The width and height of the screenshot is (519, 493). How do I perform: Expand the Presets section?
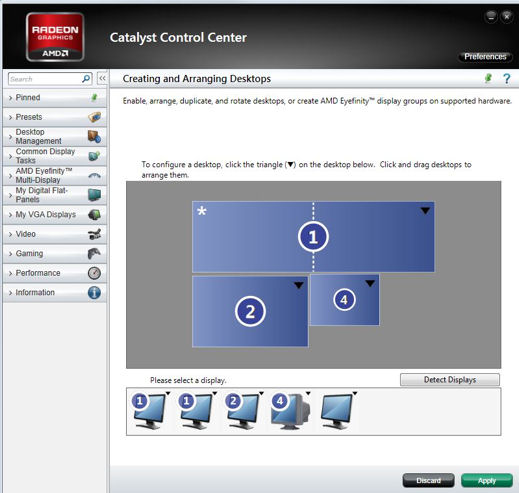[55, 117]
